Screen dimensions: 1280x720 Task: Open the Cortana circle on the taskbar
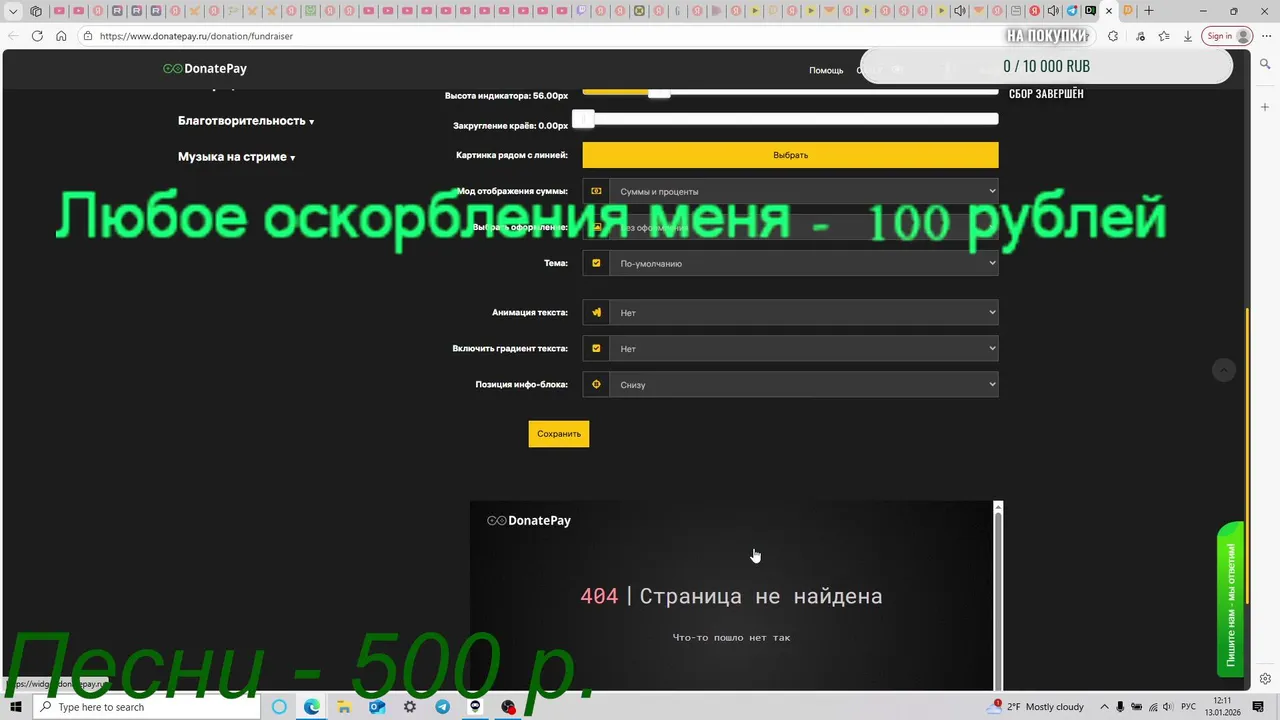pyautogui.click(x=279, y=707)
